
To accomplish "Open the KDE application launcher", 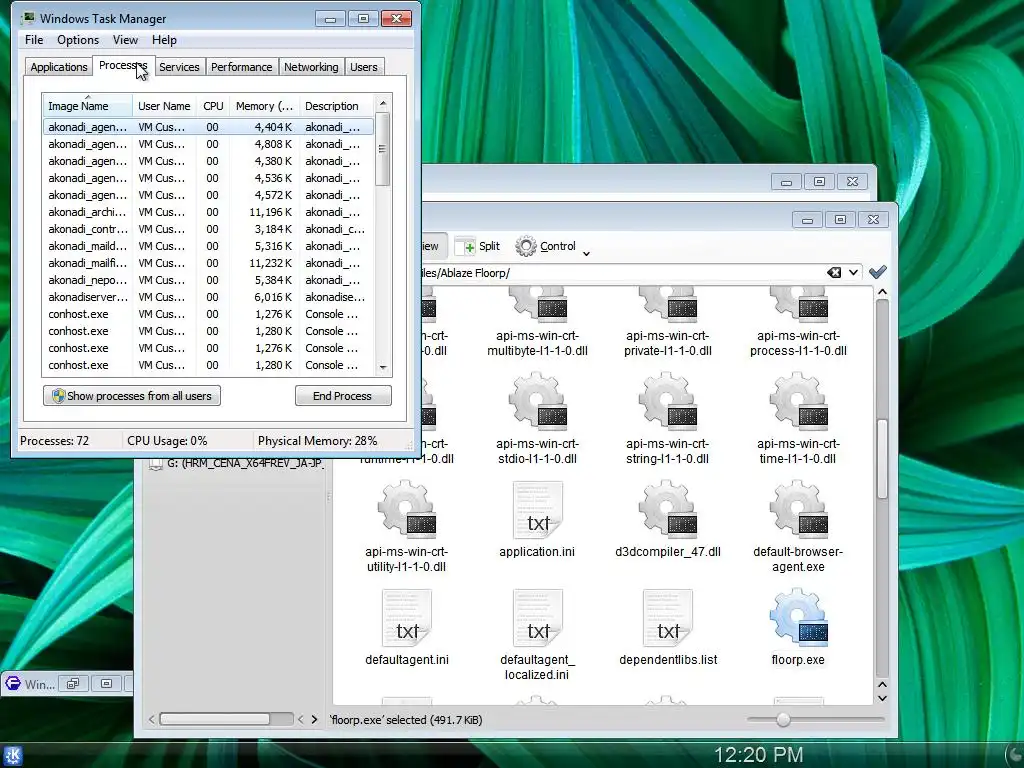I will click(12, 756).
